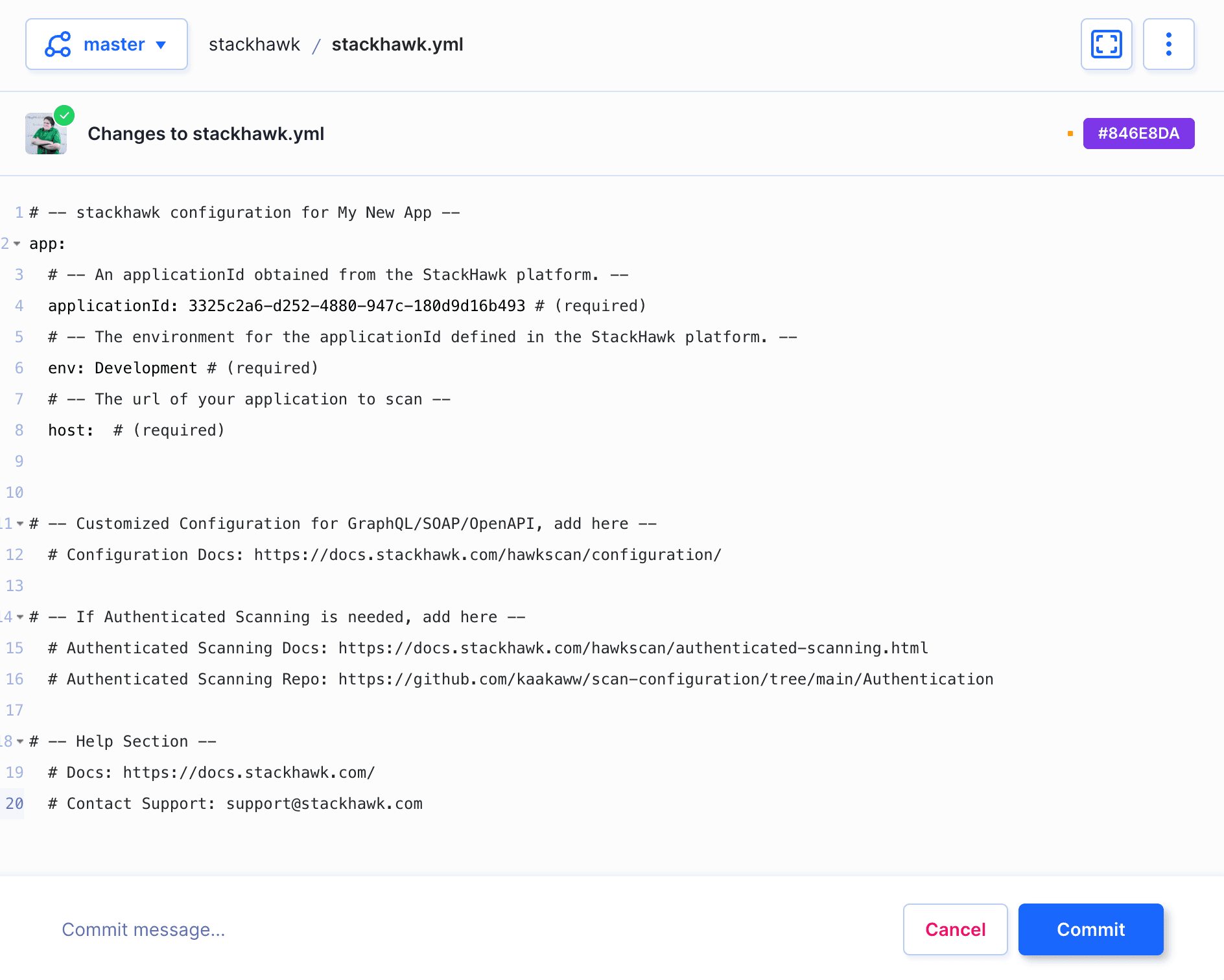Toggle fullscreen editor mode

[1106, 44]
